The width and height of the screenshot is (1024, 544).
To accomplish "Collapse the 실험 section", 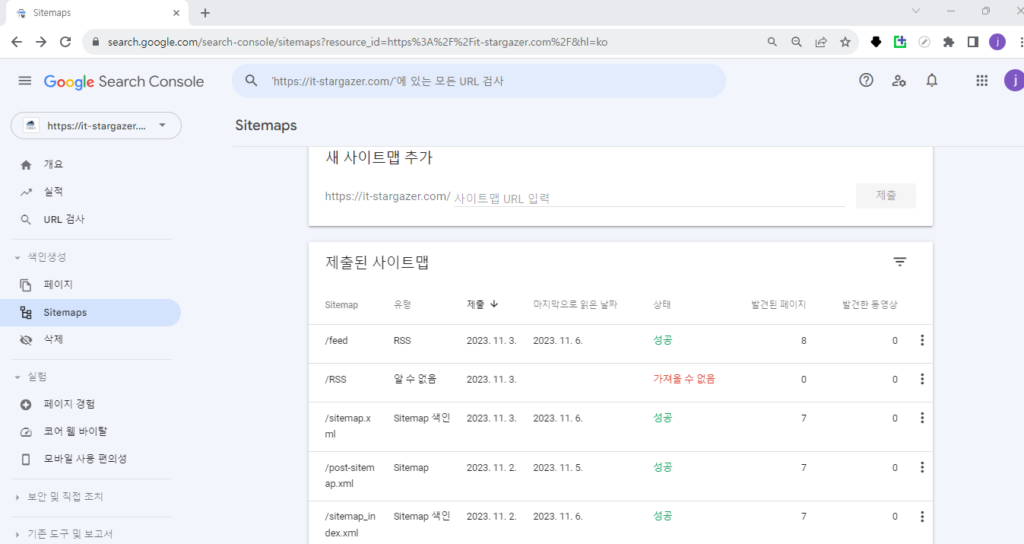I will 31,377.
